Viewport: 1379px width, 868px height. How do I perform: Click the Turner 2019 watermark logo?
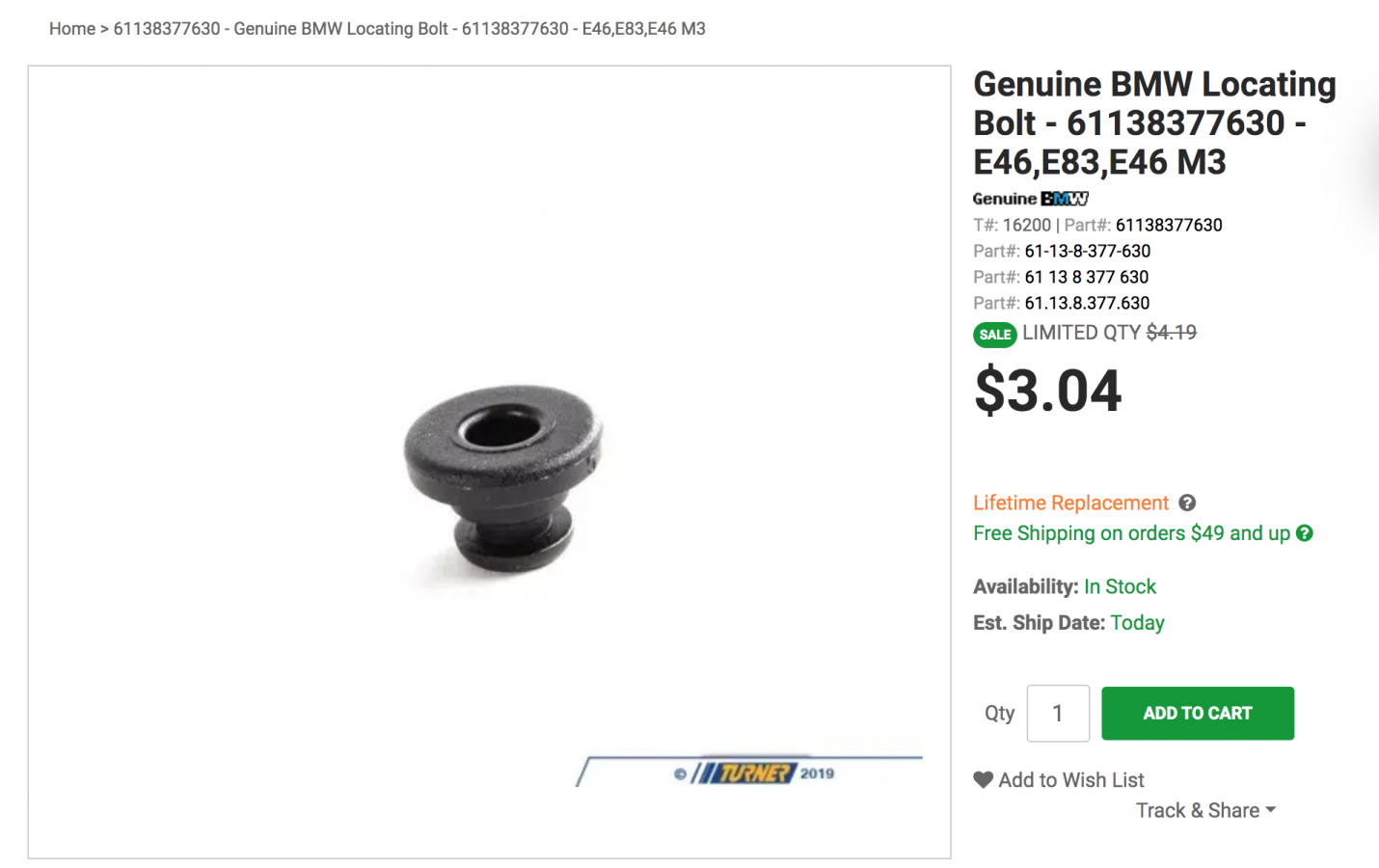[x=754, y=773]
